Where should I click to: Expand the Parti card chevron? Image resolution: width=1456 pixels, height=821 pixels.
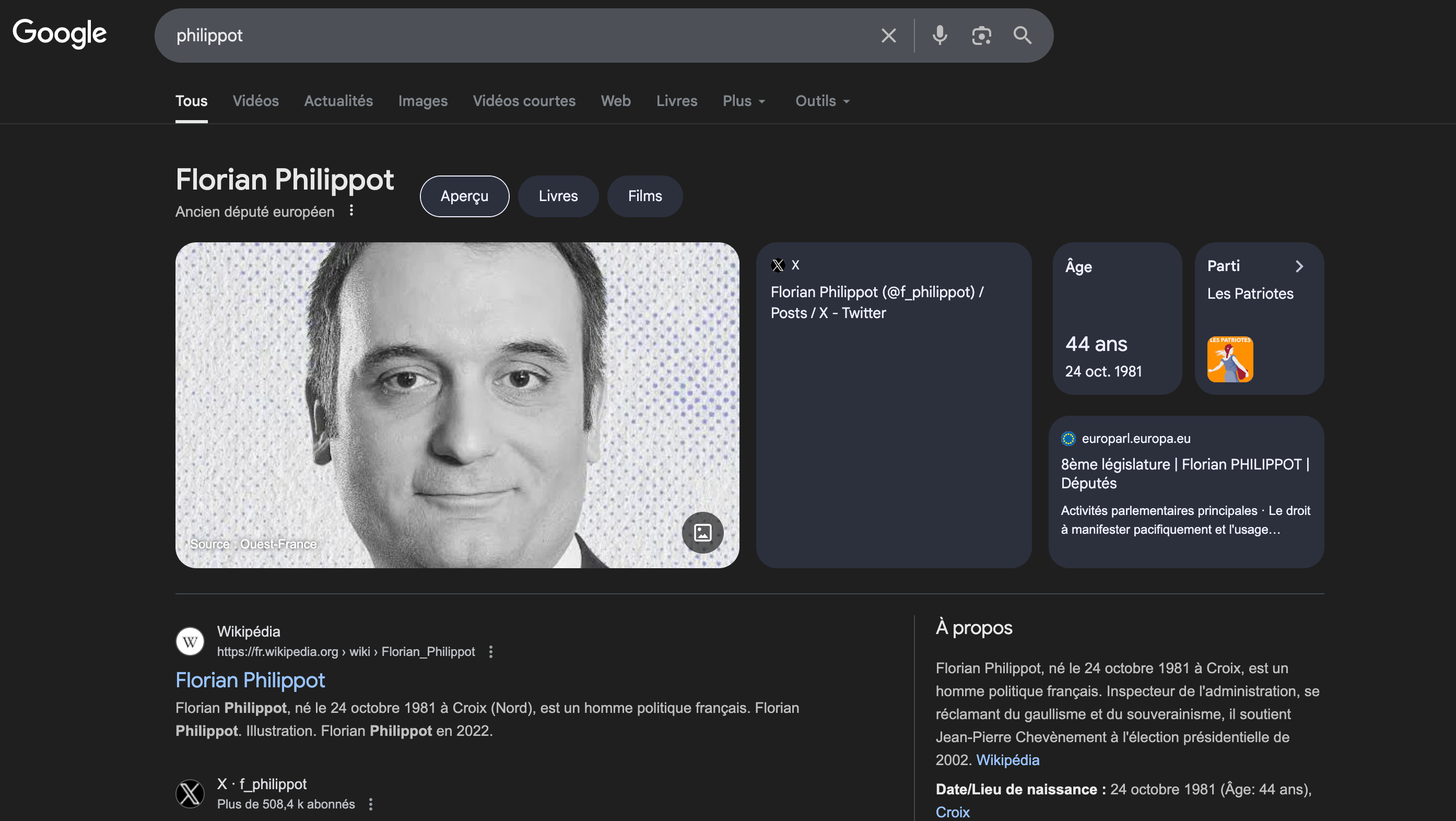1299,266
